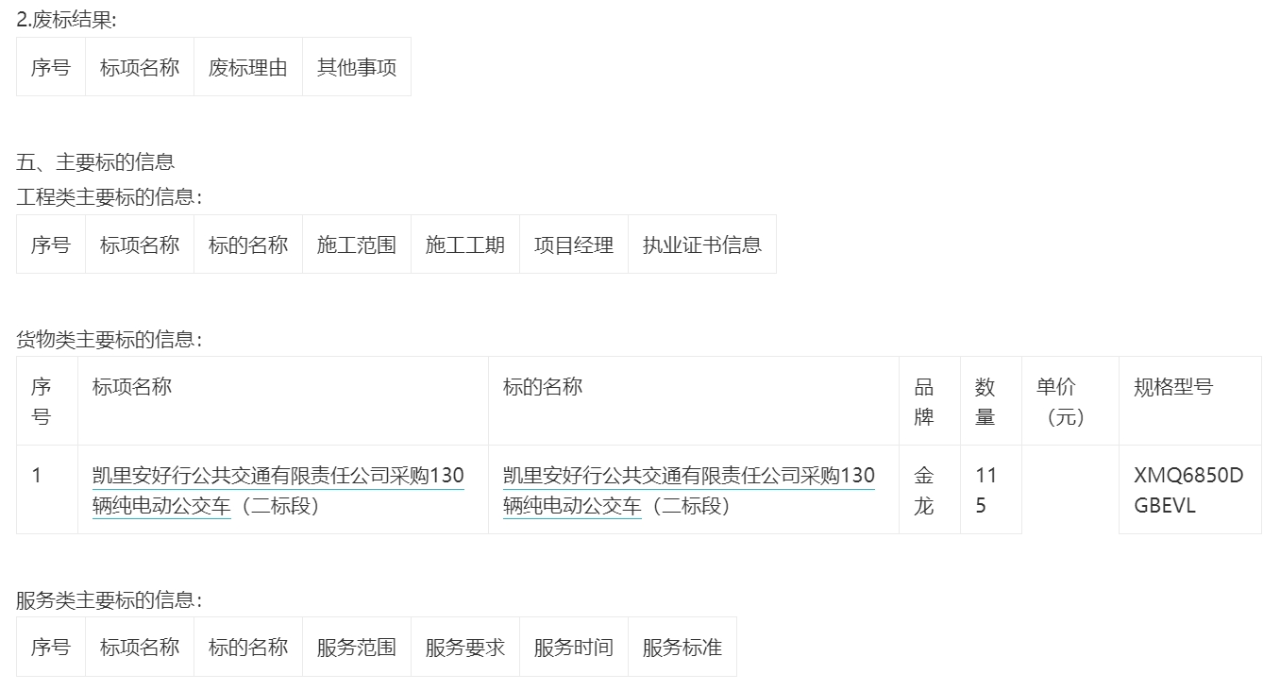Select the 施工工期 column header
Screen dimensions: 1280x685
tap(465, 245)
